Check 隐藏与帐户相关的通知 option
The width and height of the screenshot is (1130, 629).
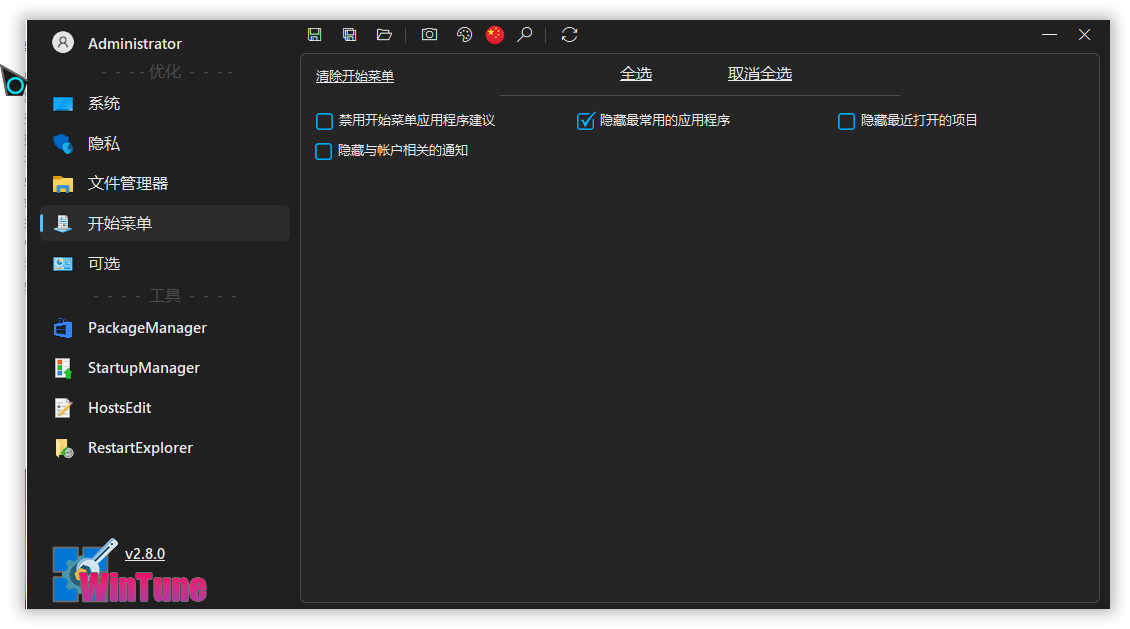pos(323,151)
